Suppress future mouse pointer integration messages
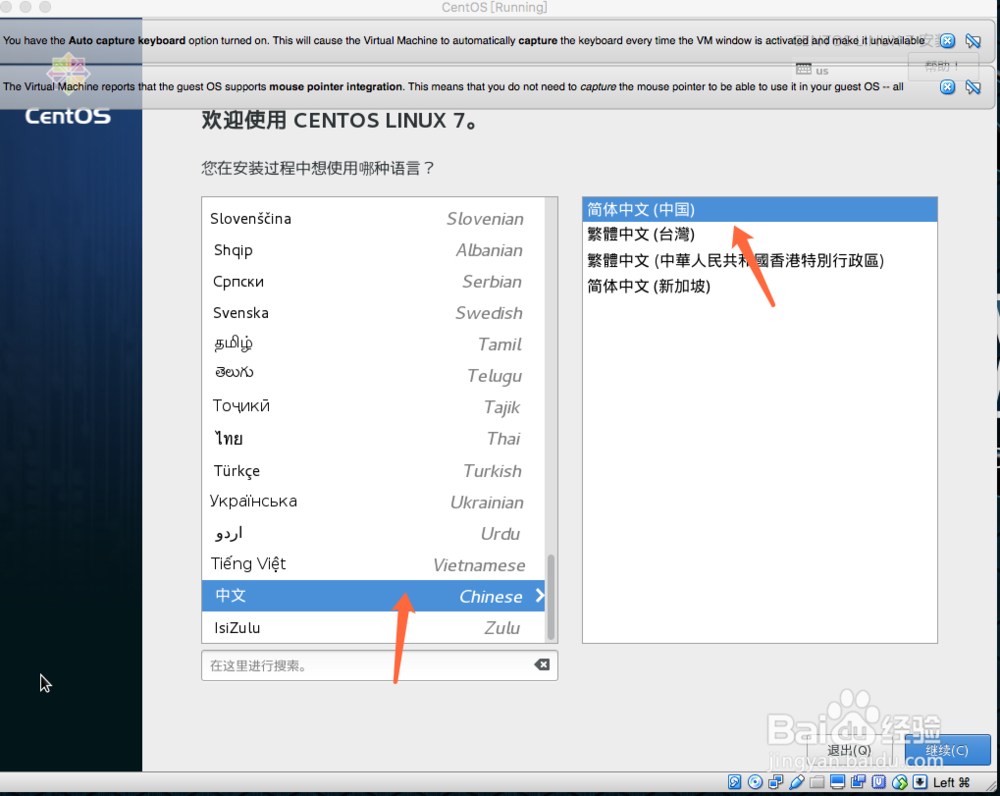Screen dimensions: 1000x796 [x=973, y=87]
